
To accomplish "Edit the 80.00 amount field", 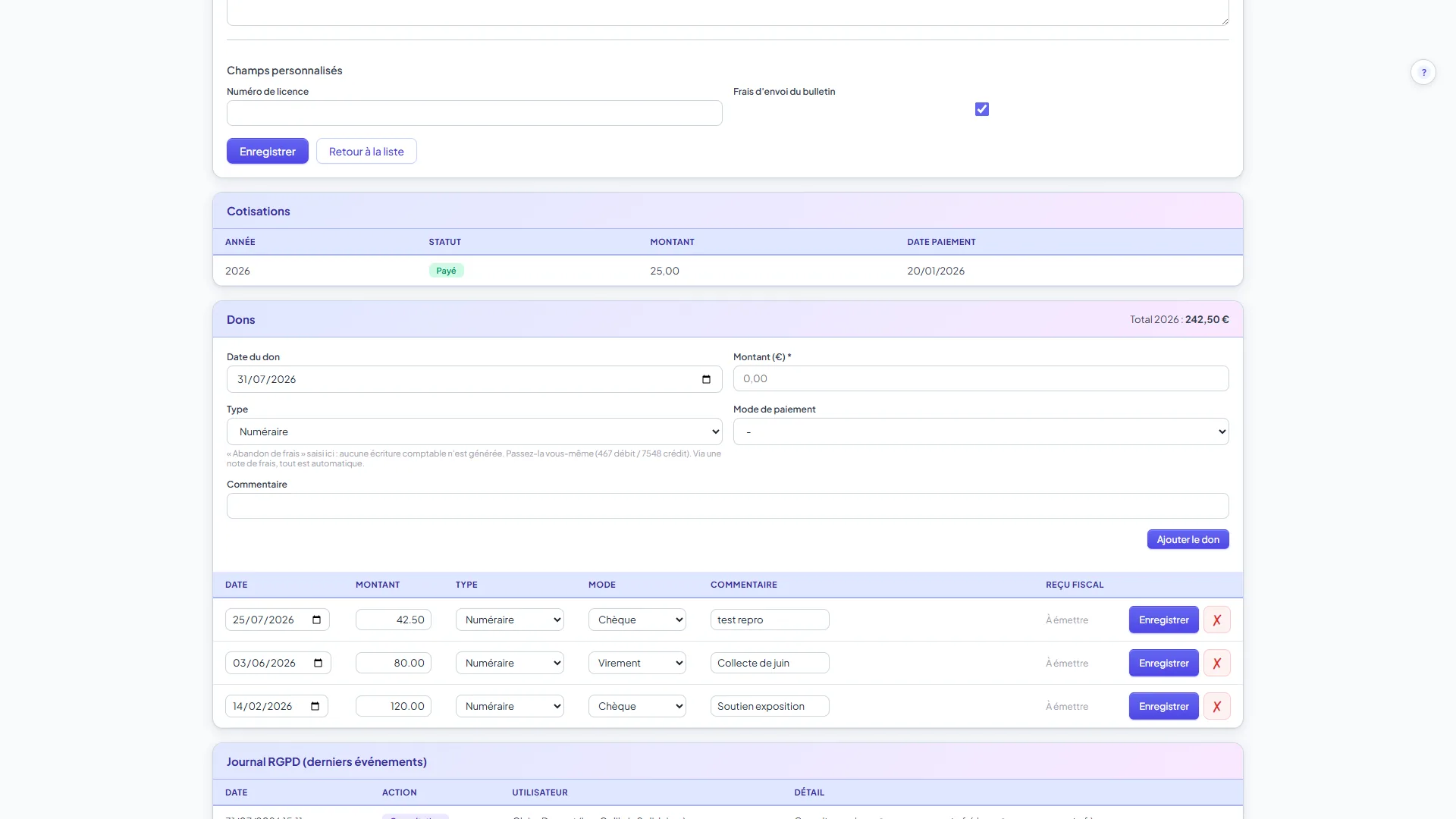I will [x=393, y=663].
